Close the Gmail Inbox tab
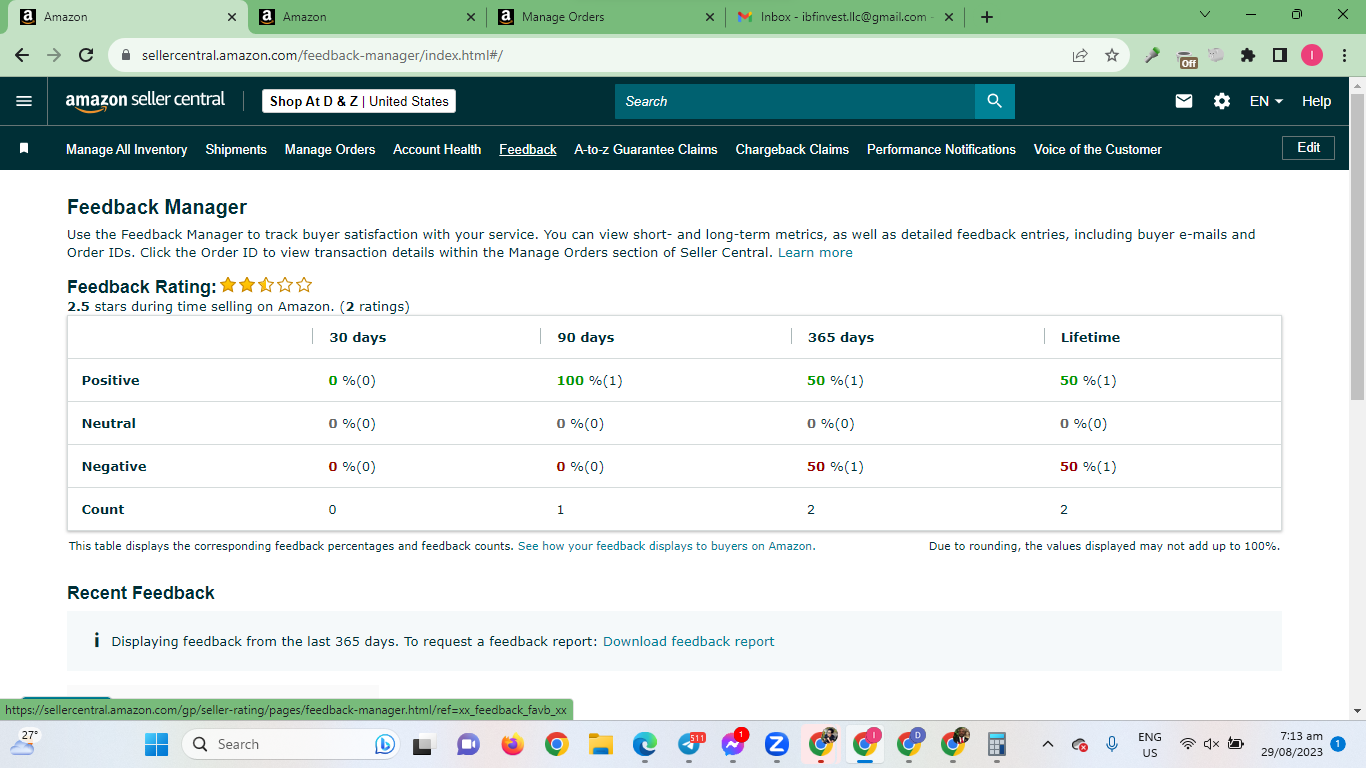Viewport: 1366px width, 768px height. click(949, 17)
